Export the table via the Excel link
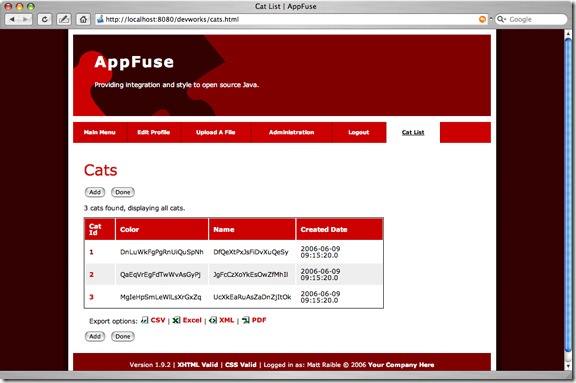This screenshot has width=576, height=383. [x=192, y=320]
